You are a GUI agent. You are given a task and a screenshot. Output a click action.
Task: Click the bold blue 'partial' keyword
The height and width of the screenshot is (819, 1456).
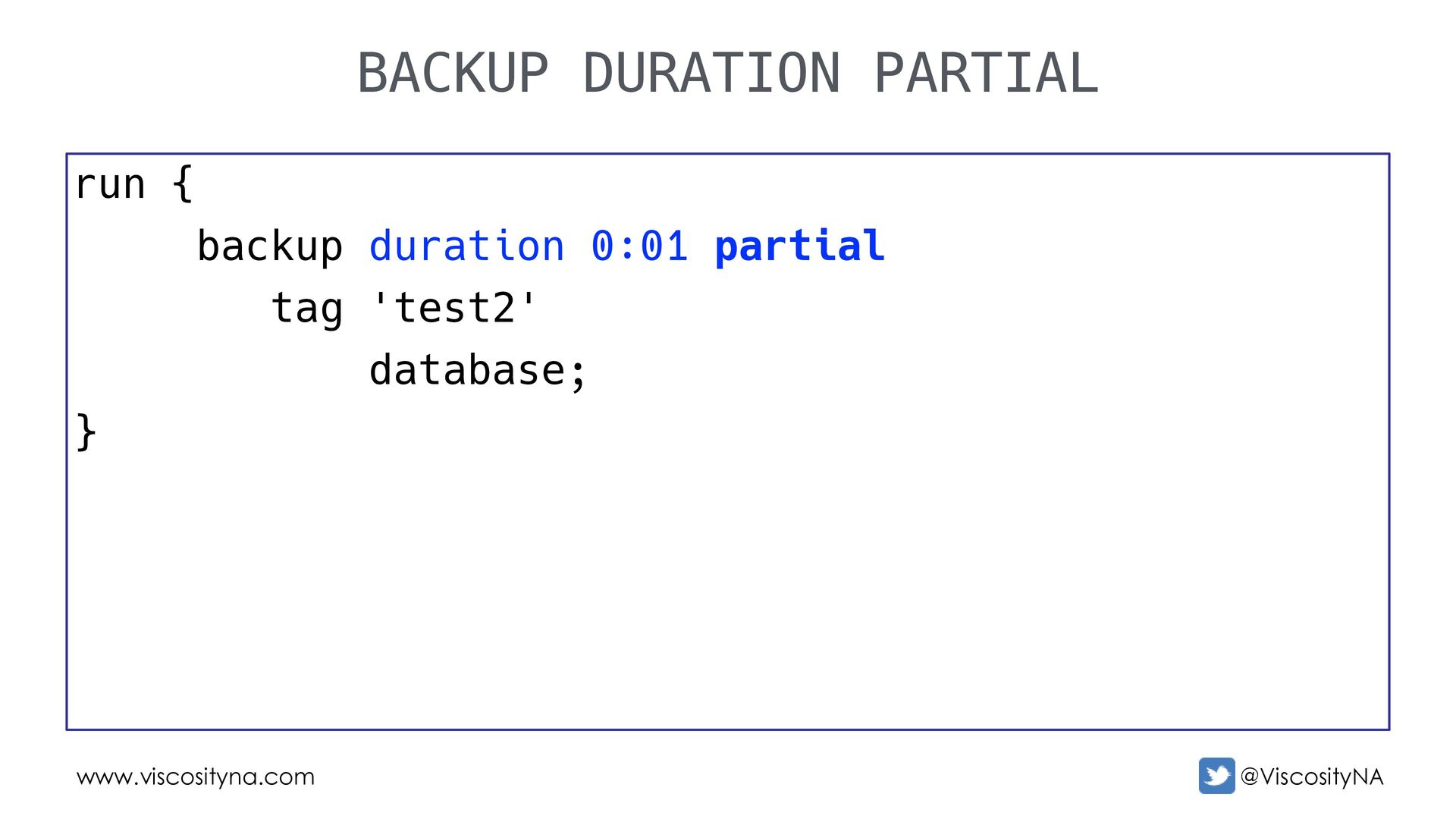coord(800,246)
